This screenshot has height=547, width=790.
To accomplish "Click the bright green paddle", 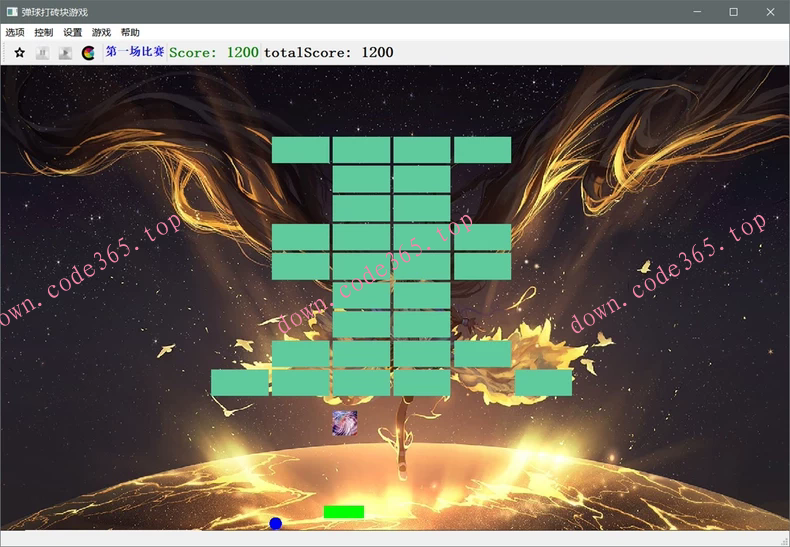I will coord(344,512).
